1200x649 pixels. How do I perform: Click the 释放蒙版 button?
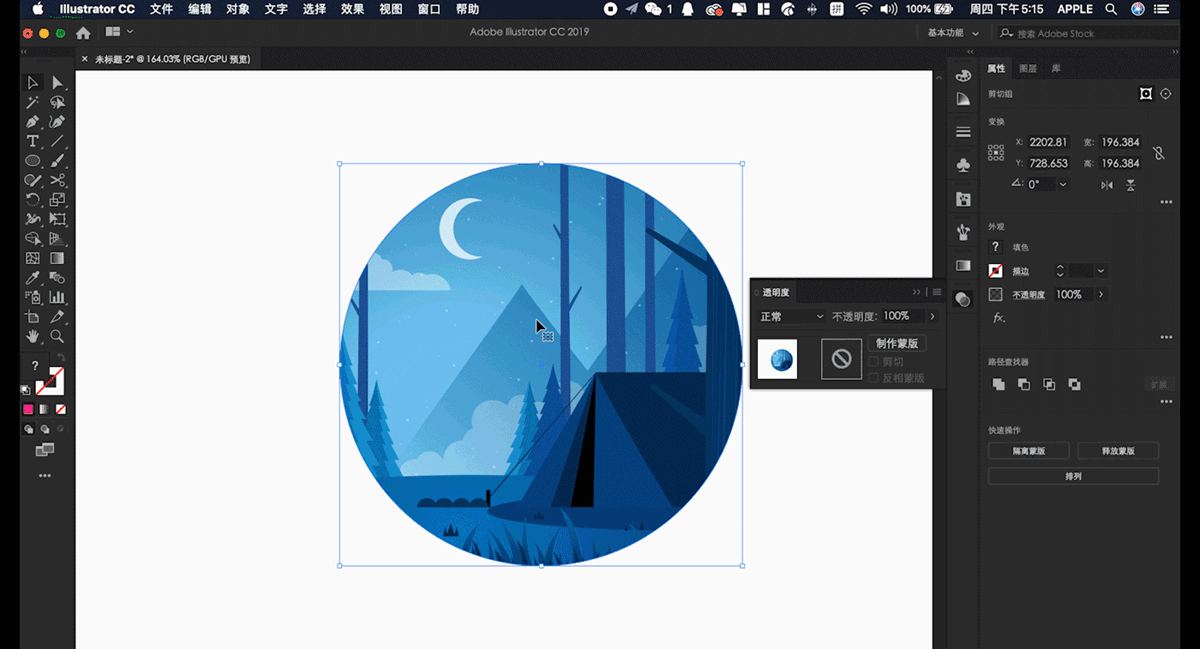click(1117, 451)
